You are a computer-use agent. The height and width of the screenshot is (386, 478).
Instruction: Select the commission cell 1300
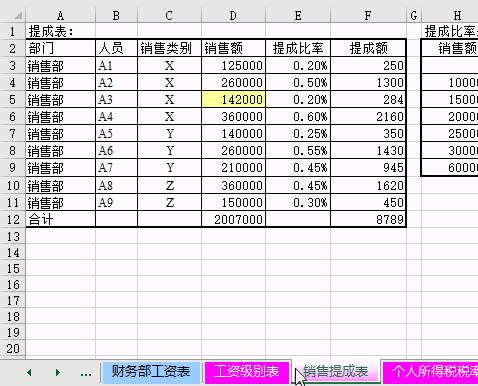368,82
